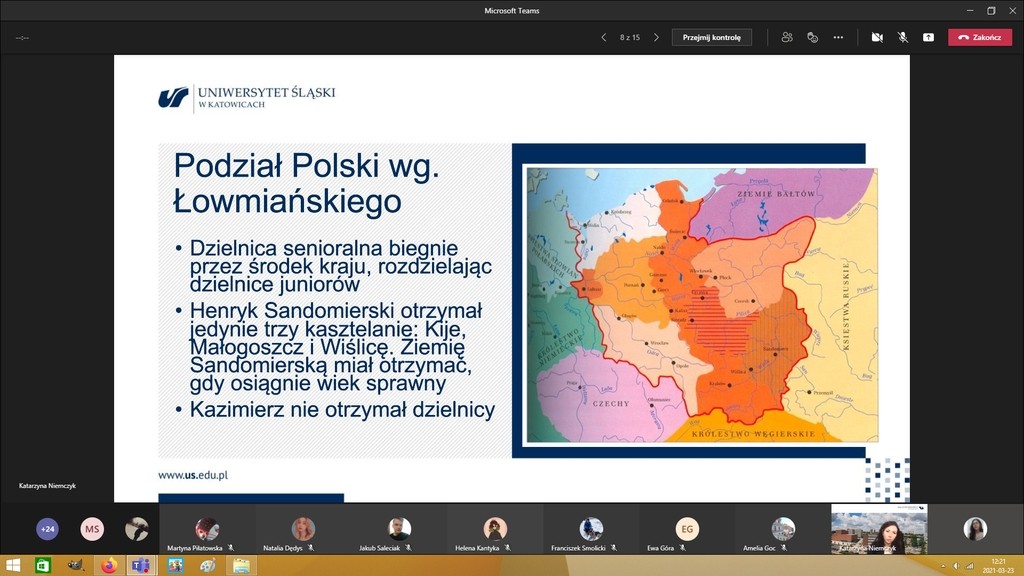Image resolution: width=1024 pixels, height=576 pixels.
Task: Open Firefox from the taskbar
Action: tap(108, 566)
